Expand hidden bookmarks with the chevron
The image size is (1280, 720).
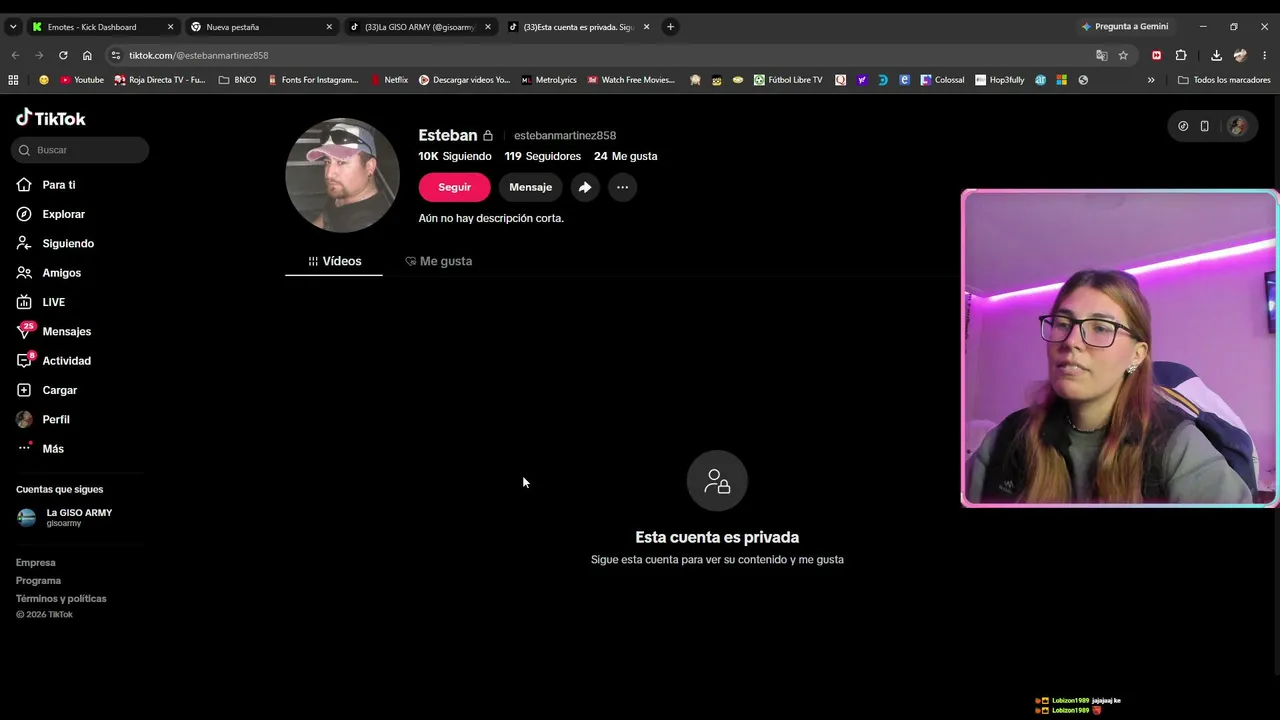pos(1151,80)
